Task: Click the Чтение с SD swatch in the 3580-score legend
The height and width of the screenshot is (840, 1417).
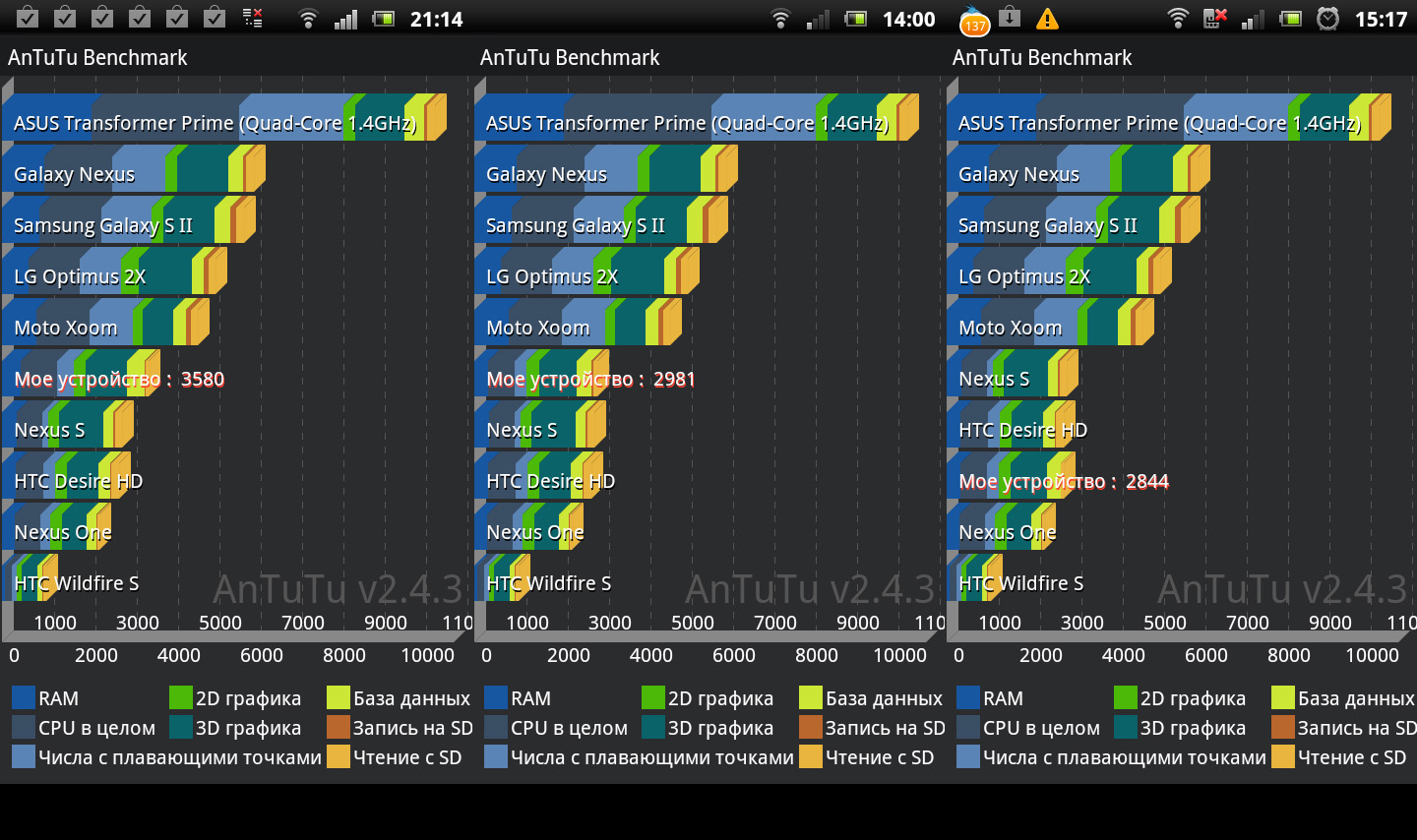Action: [339, 757]
